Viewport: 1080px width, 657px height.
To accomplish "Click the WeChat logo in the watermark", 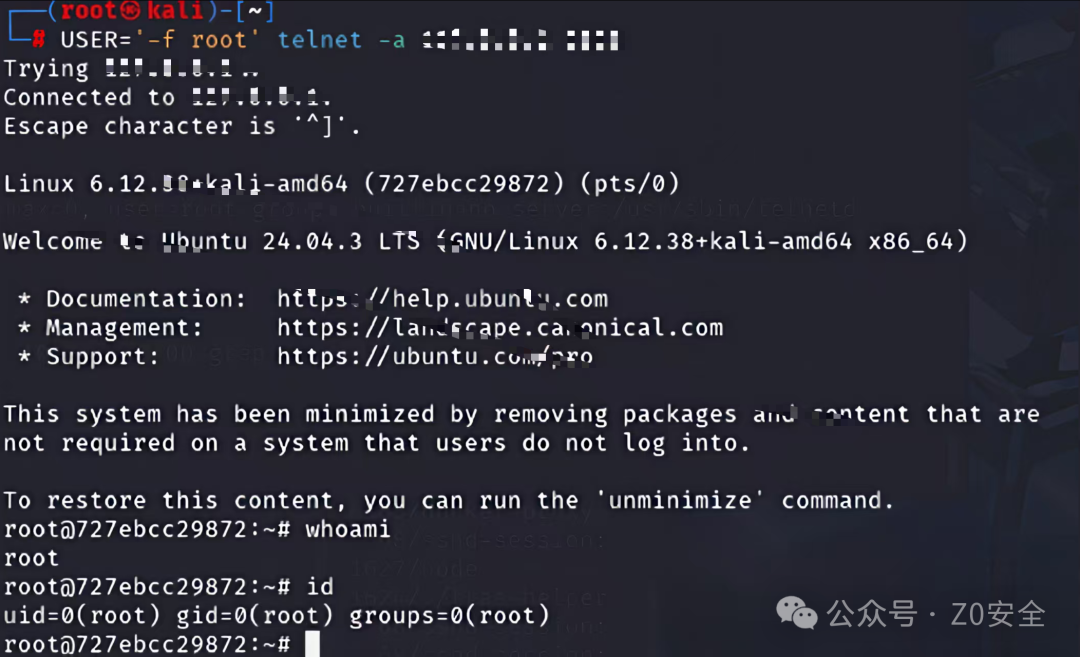I will (x=797, y=613).
